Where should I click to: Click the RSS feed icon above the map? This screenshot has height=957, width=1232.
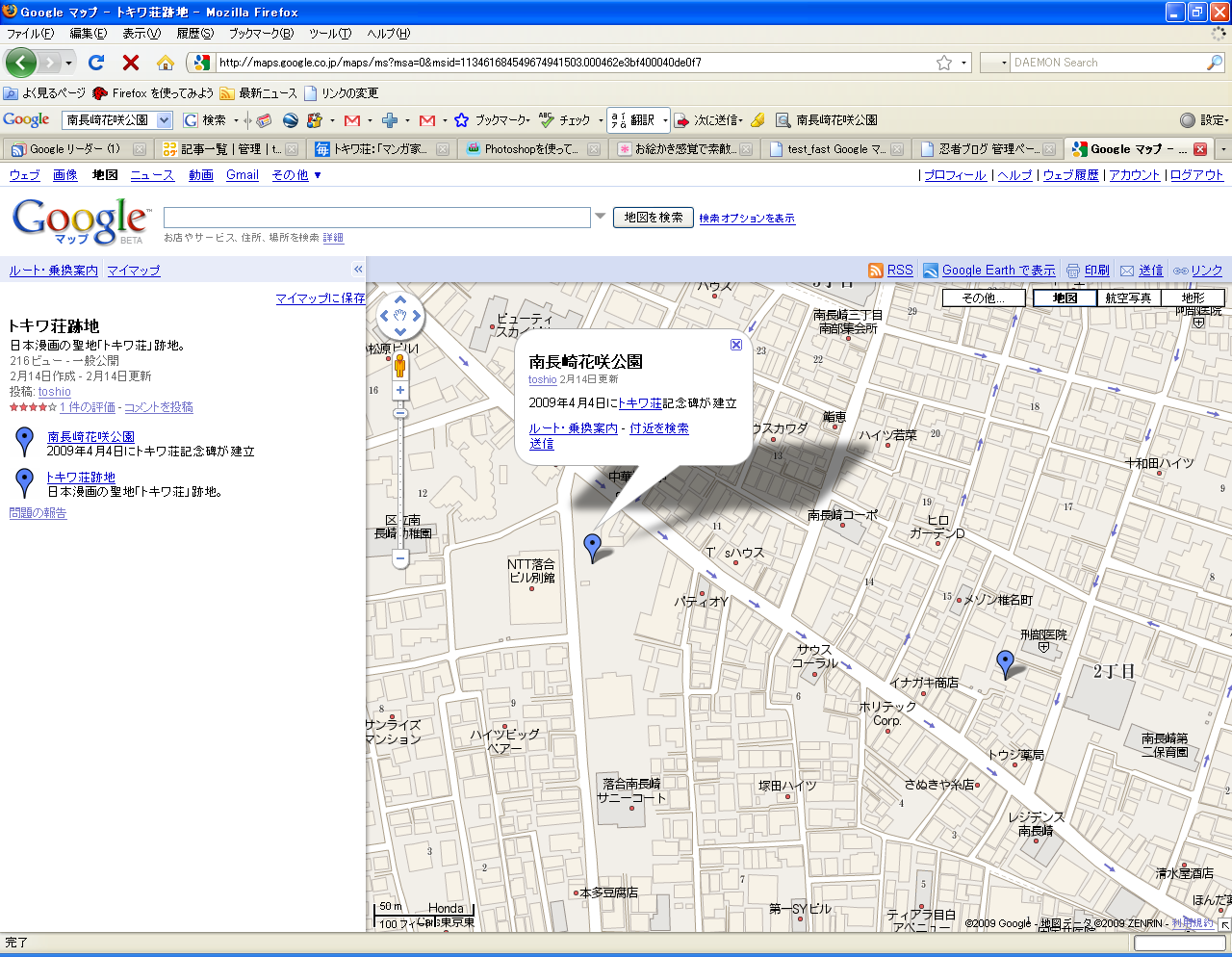tap(876, 271)
